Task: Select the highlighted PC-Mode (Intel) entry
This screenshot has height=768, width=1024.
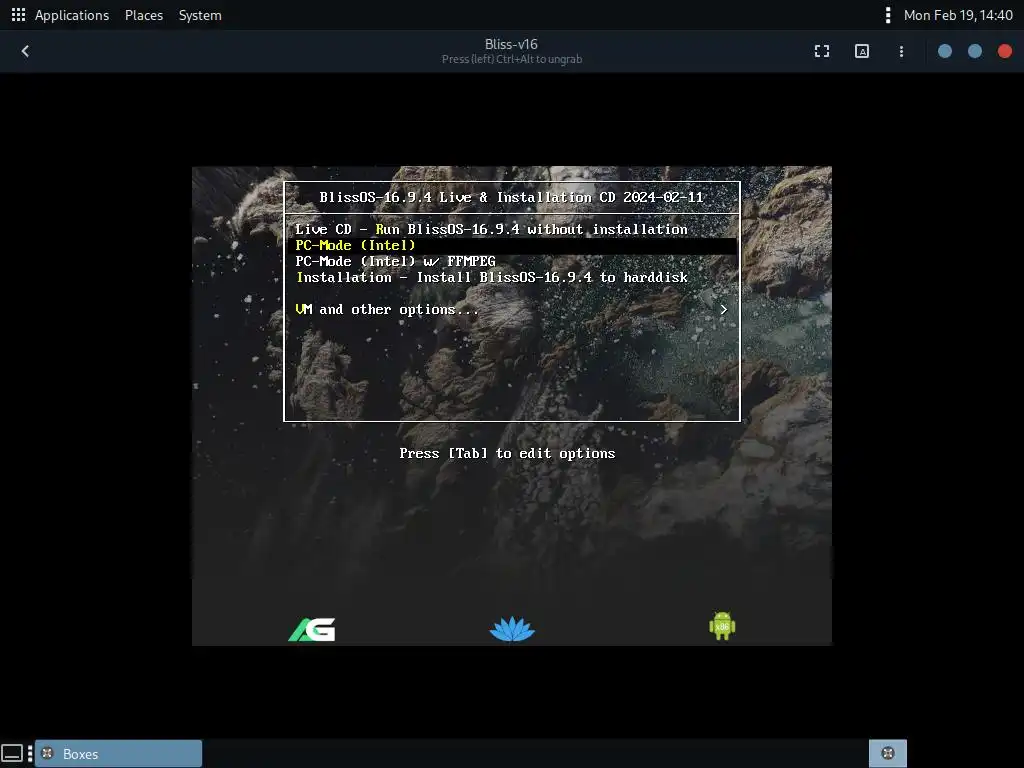Action: [x=511, y=246]
